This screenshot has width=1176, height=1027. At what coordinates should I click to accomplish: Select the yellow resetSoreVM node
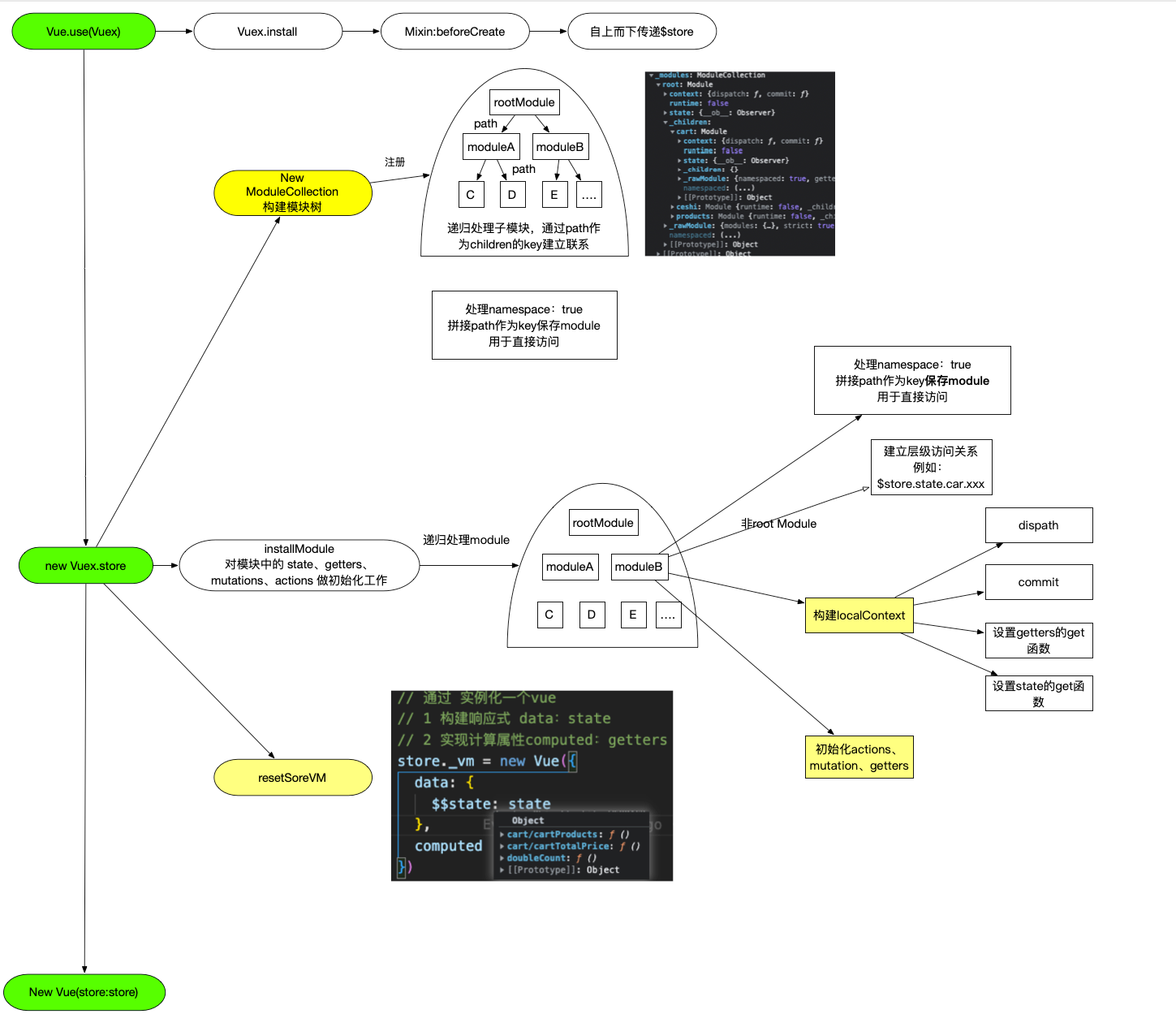[x=293, y=778]
